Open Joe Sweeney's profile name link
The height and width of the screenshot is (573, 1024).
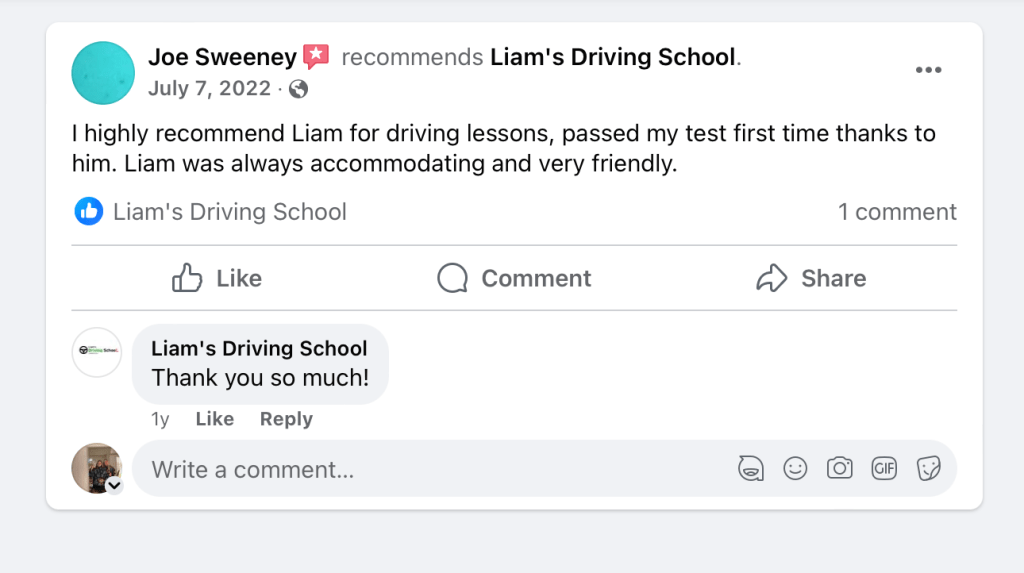point(222,57)
